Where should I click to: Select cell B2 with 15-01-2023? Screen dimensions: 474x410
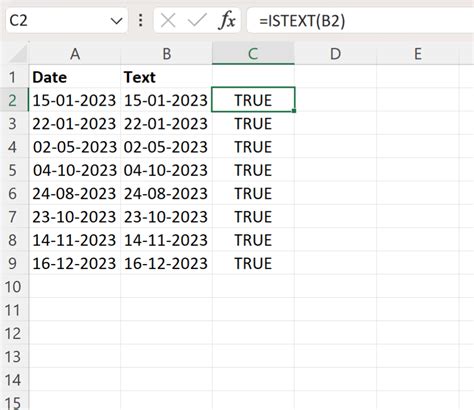(x=166, y=100)
